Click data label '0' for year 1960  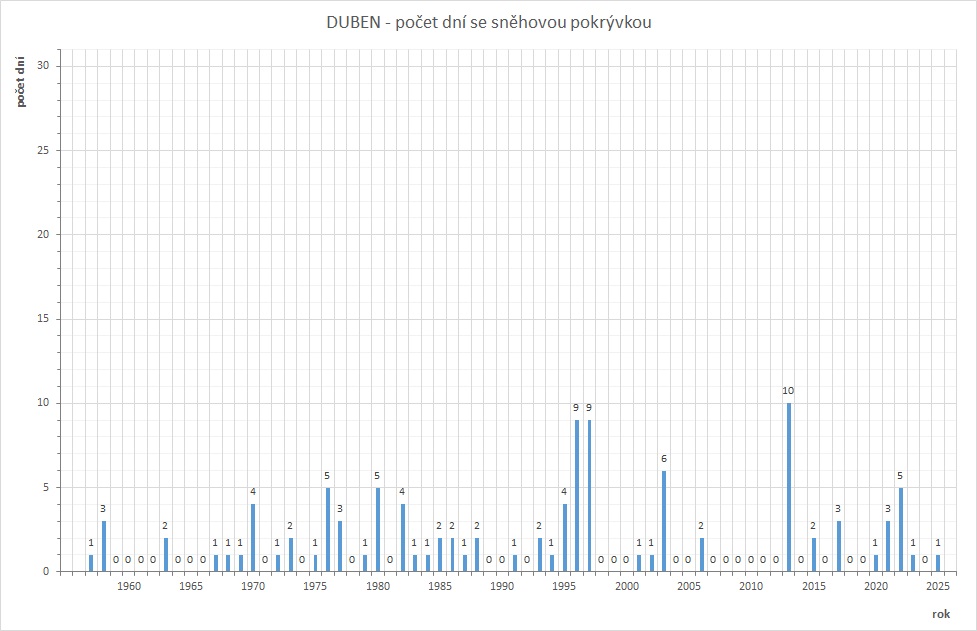click(x=128, y=559)
